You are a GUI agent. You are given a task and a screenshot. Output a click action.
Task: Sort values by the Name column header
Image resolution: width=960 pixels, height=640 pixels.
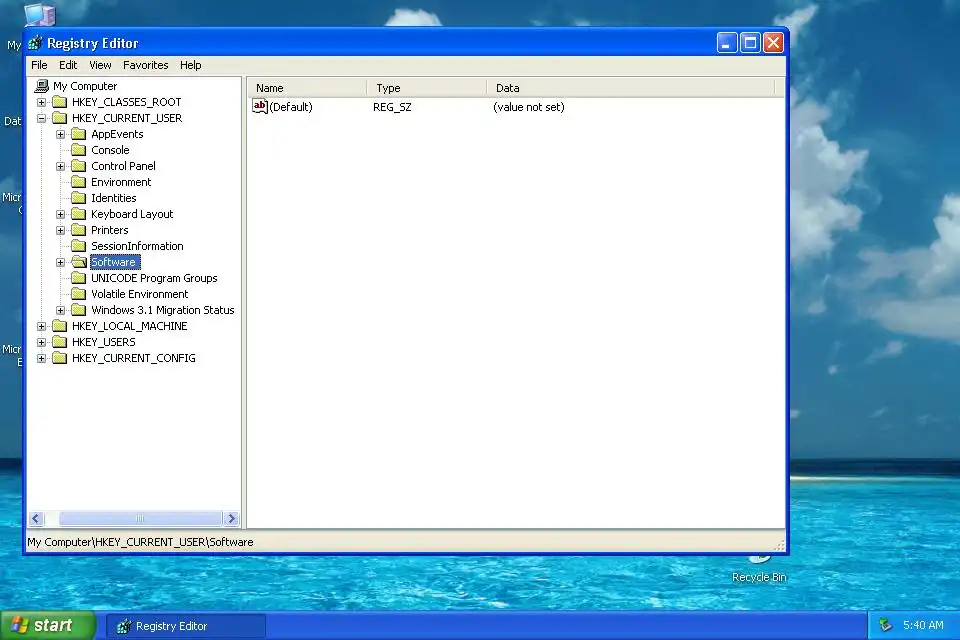[x=307, y=88]
